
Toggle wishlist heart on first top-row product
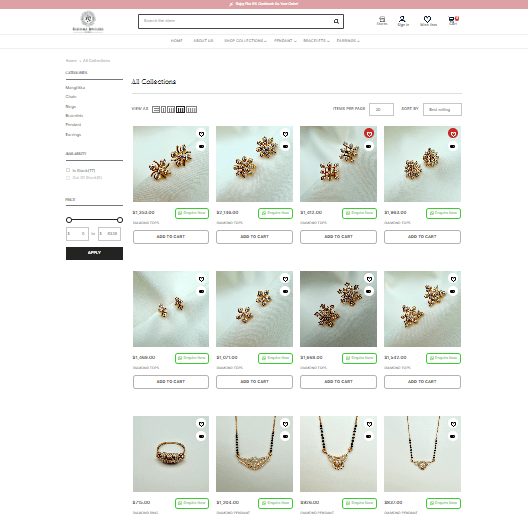coord(201,134)
